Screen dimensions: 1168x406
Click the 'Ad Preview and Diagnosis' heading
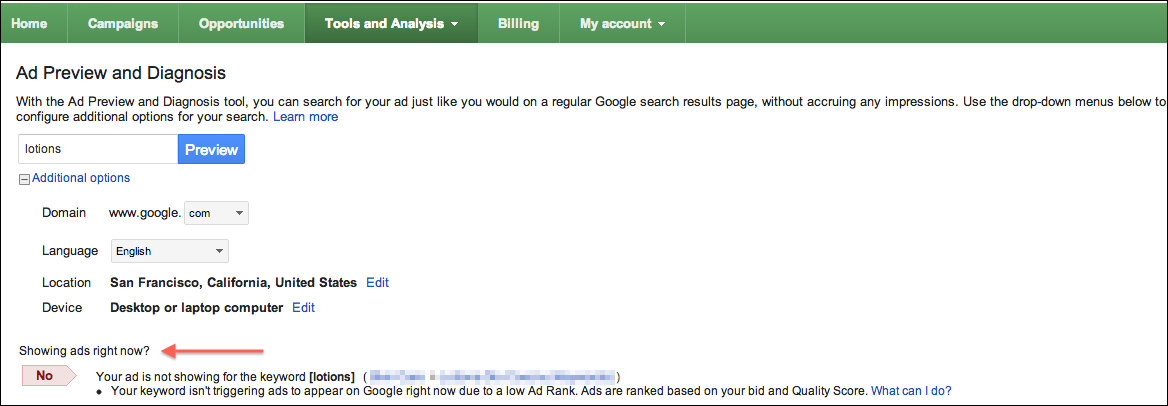[121, 73]
